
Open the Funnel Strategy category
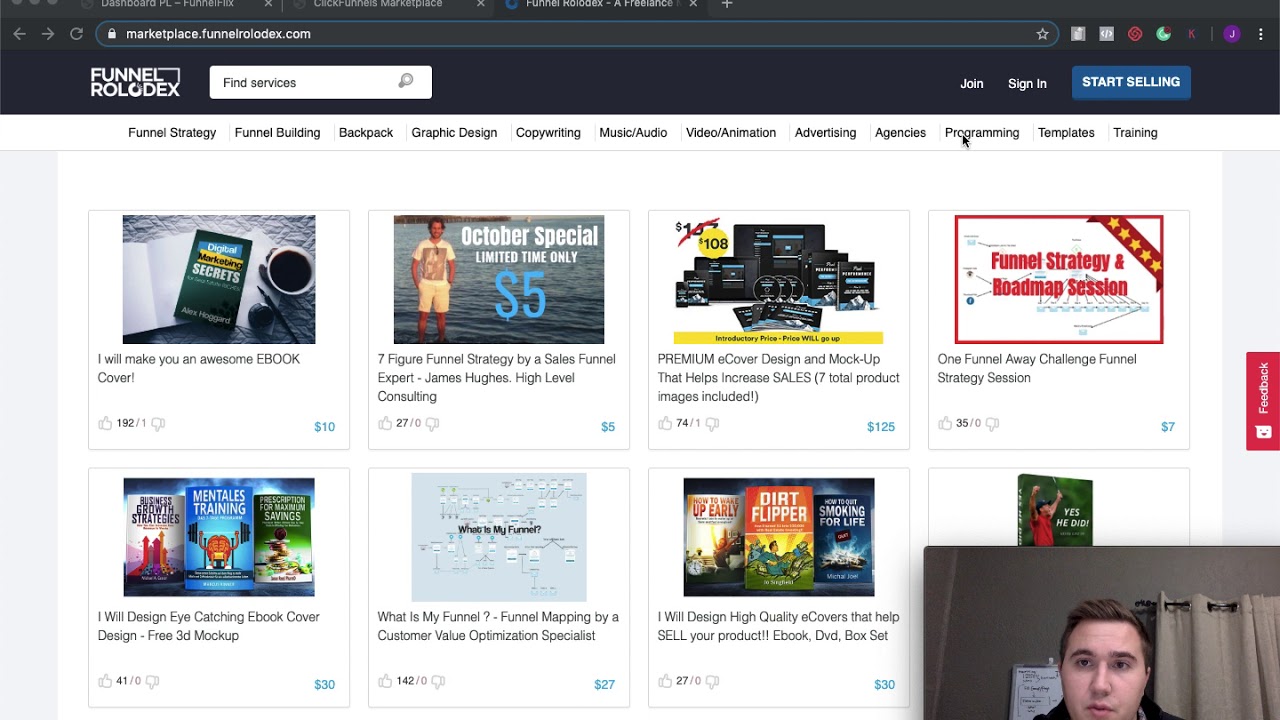(x=172, y=132)
